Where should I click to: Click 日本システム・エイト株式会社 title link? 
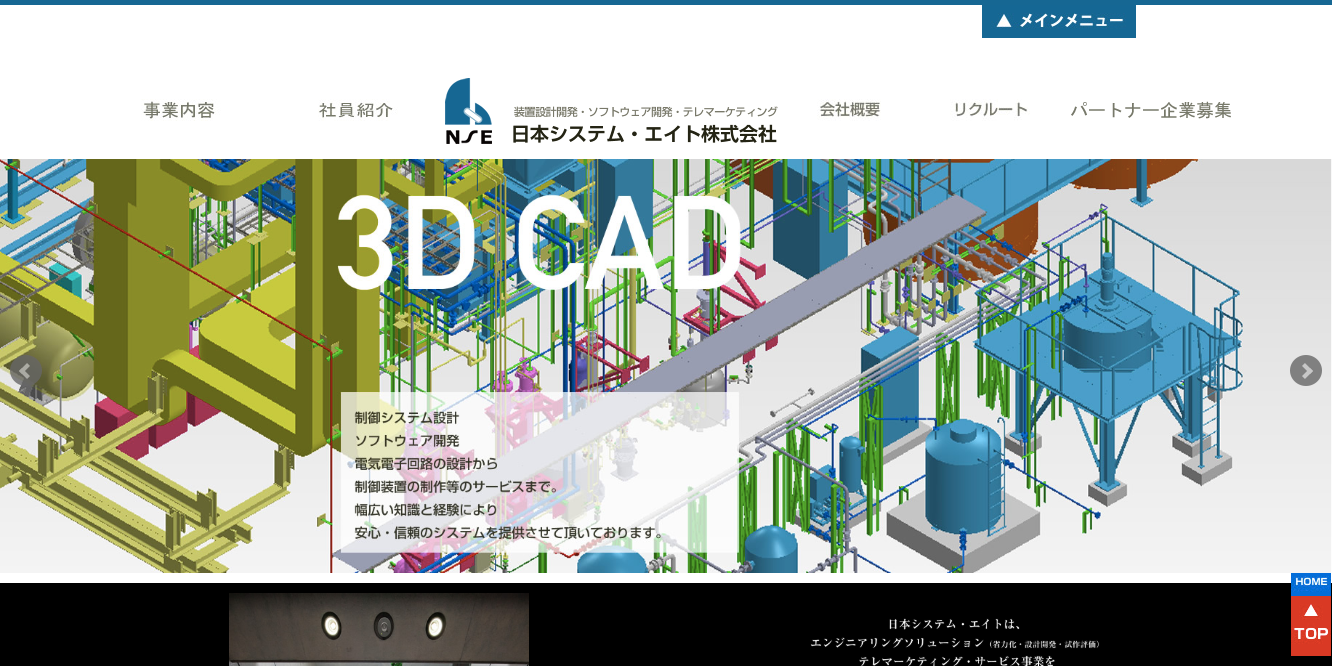pyautogui.click(x=644, y=134)
